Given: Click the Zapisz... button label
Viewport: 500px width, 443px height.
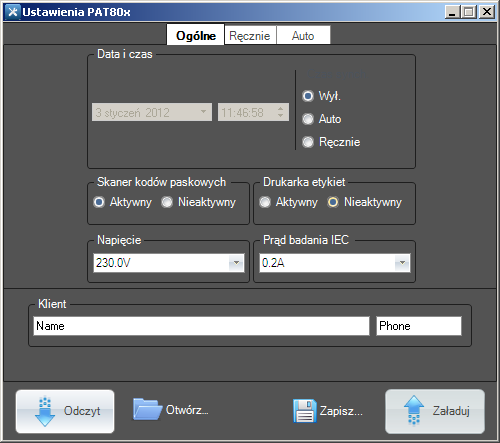Looking at the screenshot, I should coord(341,411).
